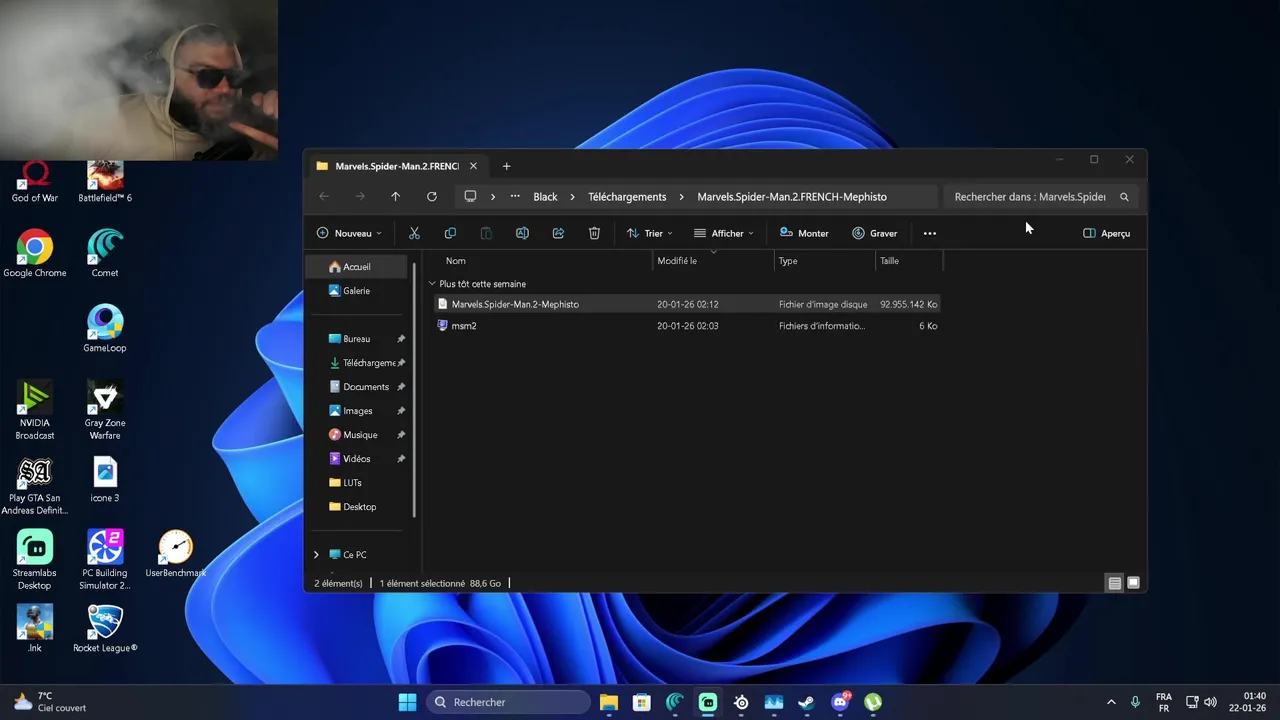Click Black in the address breadcrumb
Screen dimensions: 1280x720
click(545, 197)
